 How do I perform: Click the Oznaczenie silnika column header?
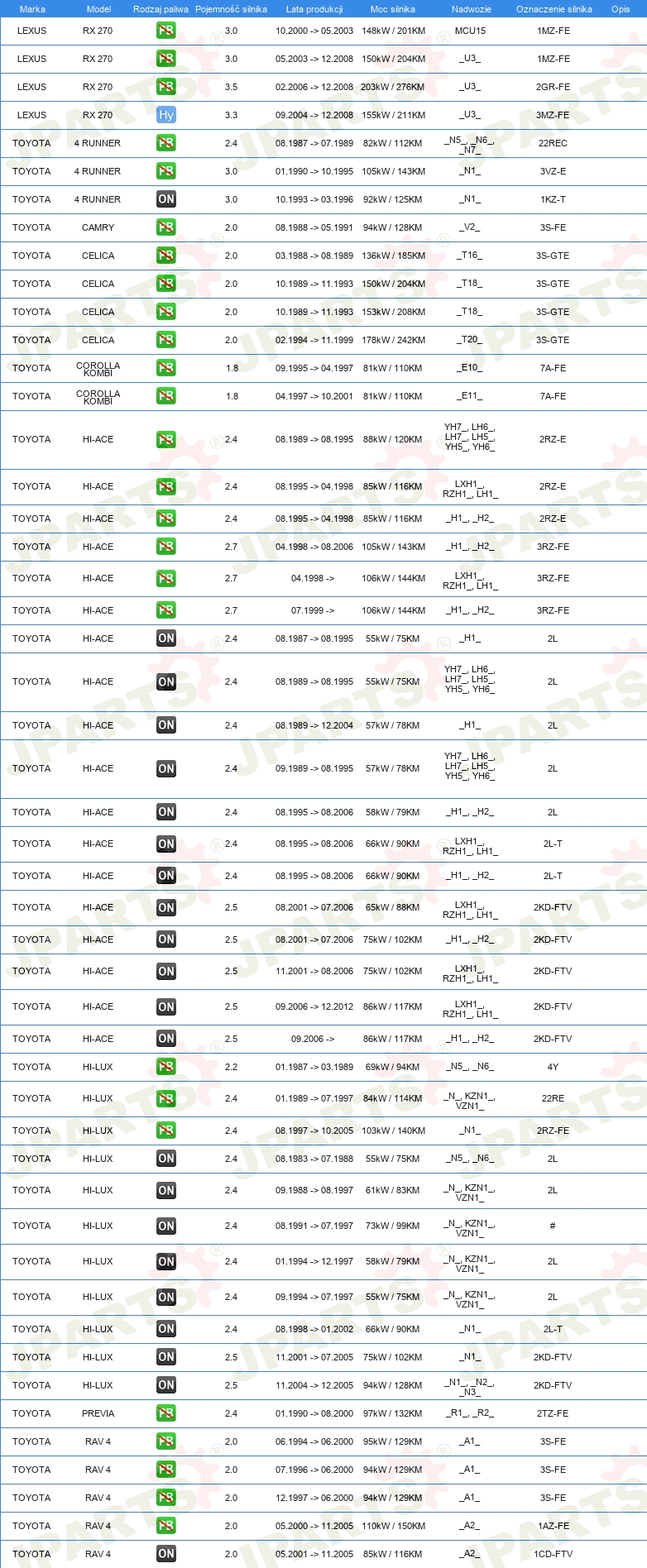point(554,9)
